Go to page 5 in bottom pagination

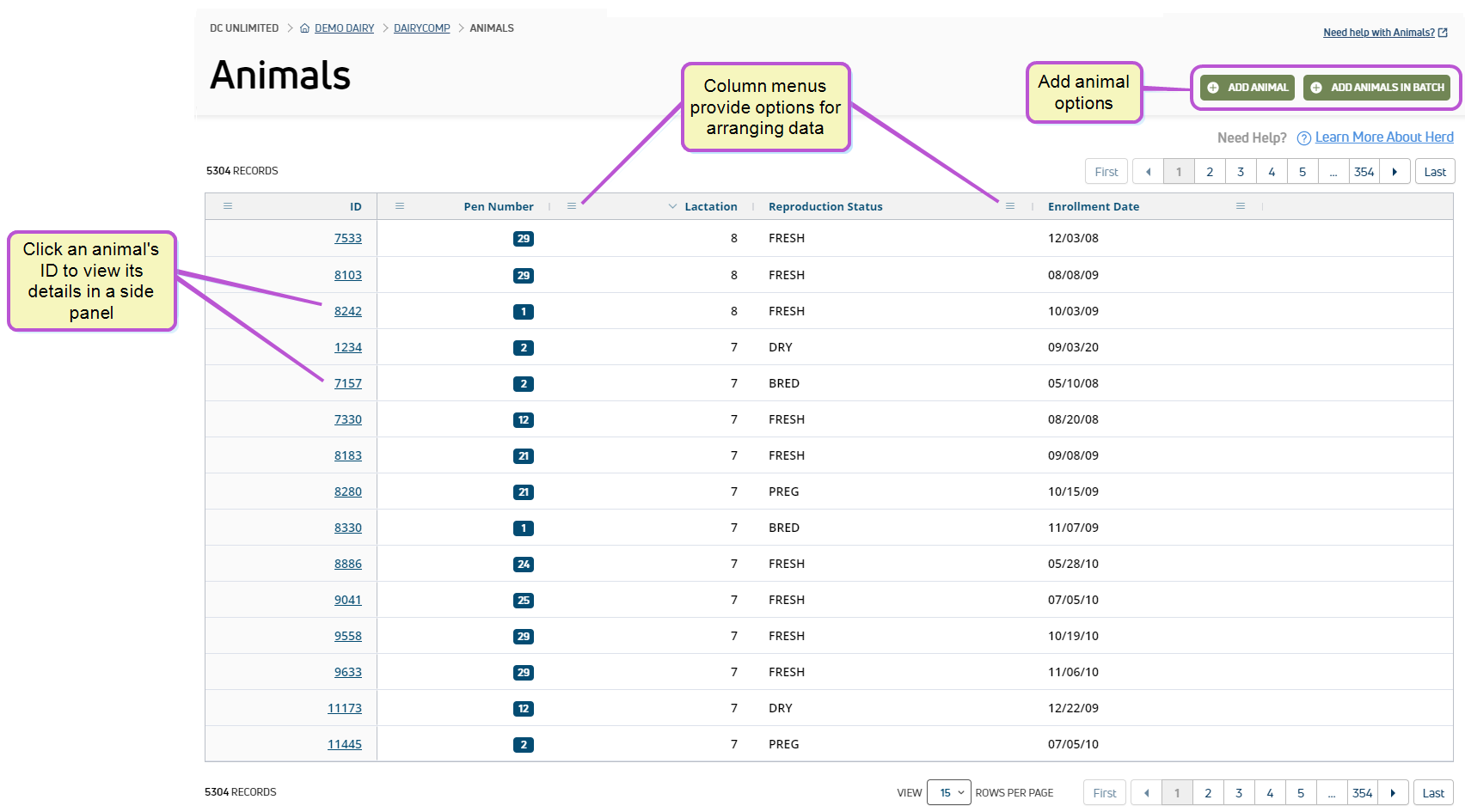click(x=1301, y=793)
